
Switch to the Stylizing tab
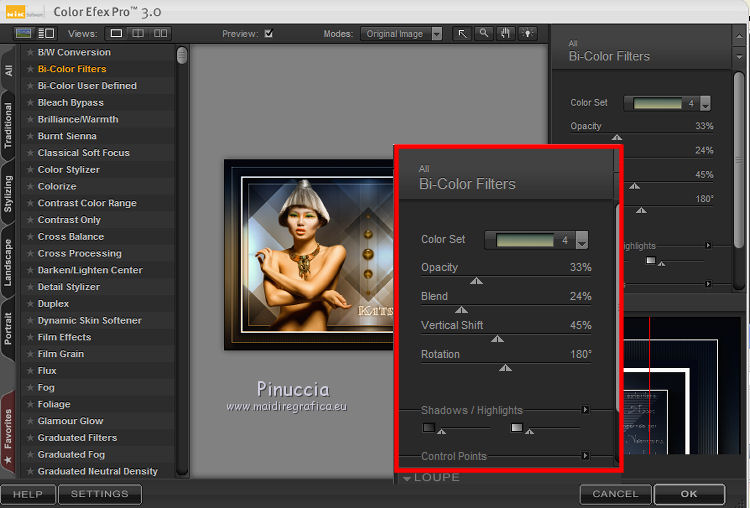(8, 194)
